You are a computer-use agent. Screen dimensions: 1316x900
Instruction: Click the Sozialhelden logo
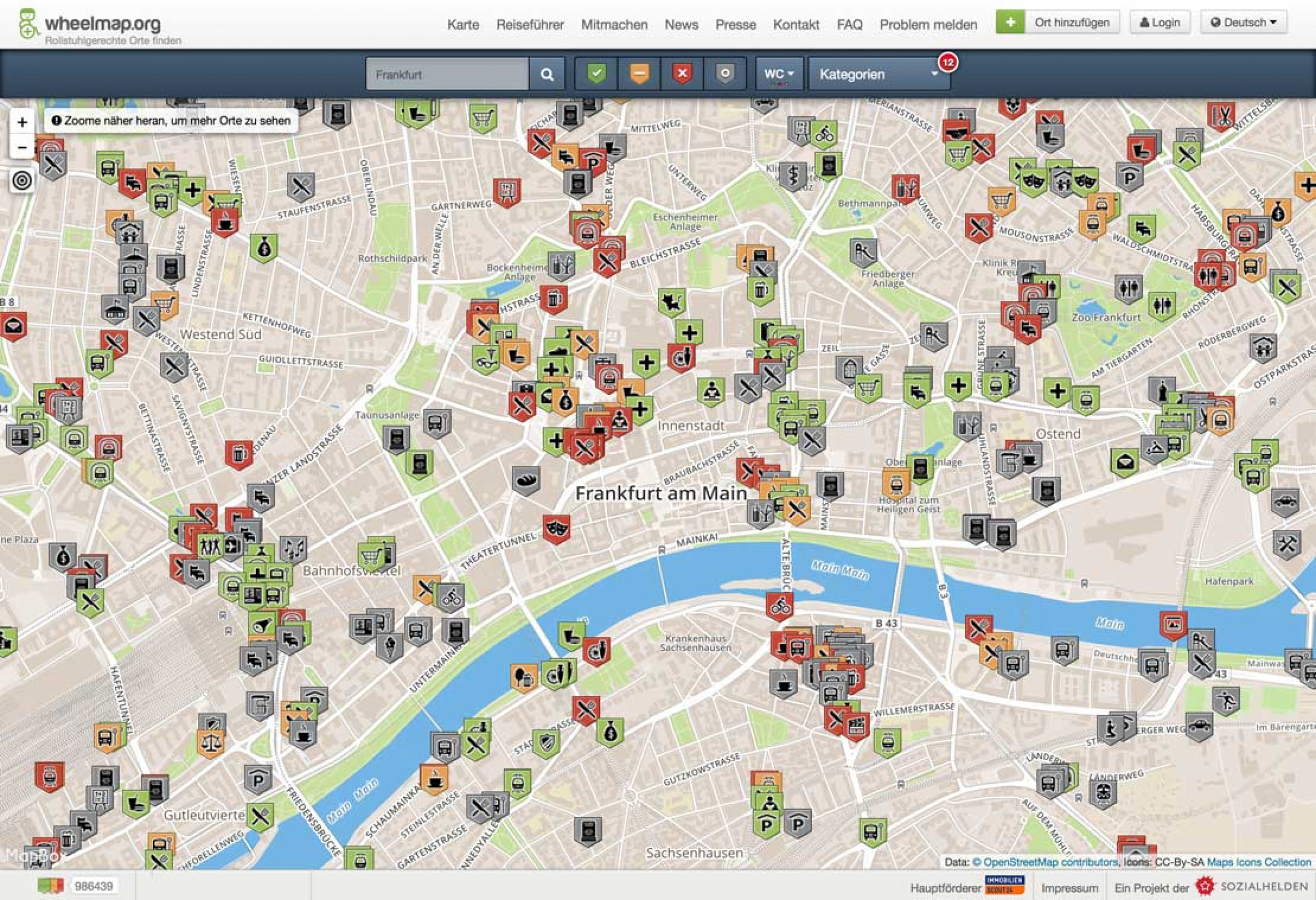[1252, 886]
